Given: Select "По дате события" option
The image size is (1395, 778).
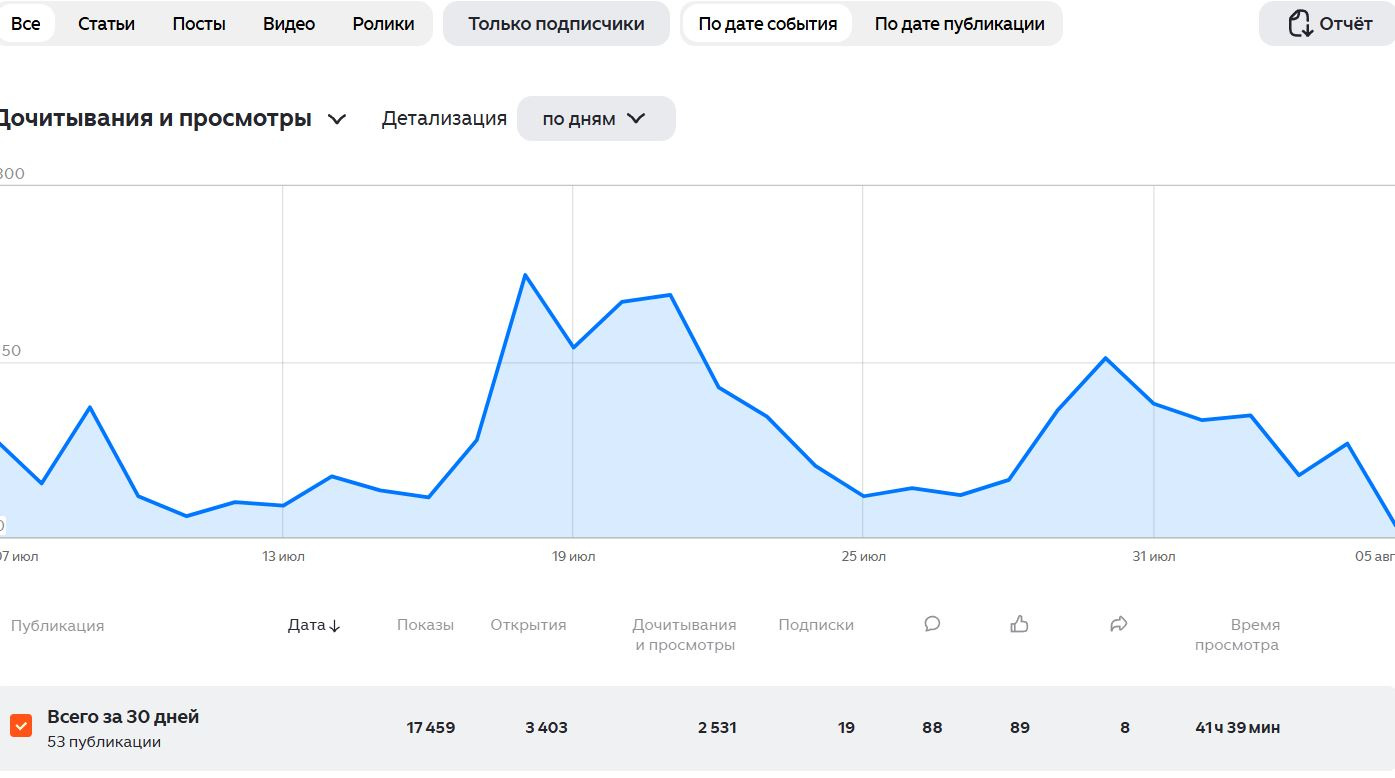Looking at the screenshot, I should click(768, 24).
